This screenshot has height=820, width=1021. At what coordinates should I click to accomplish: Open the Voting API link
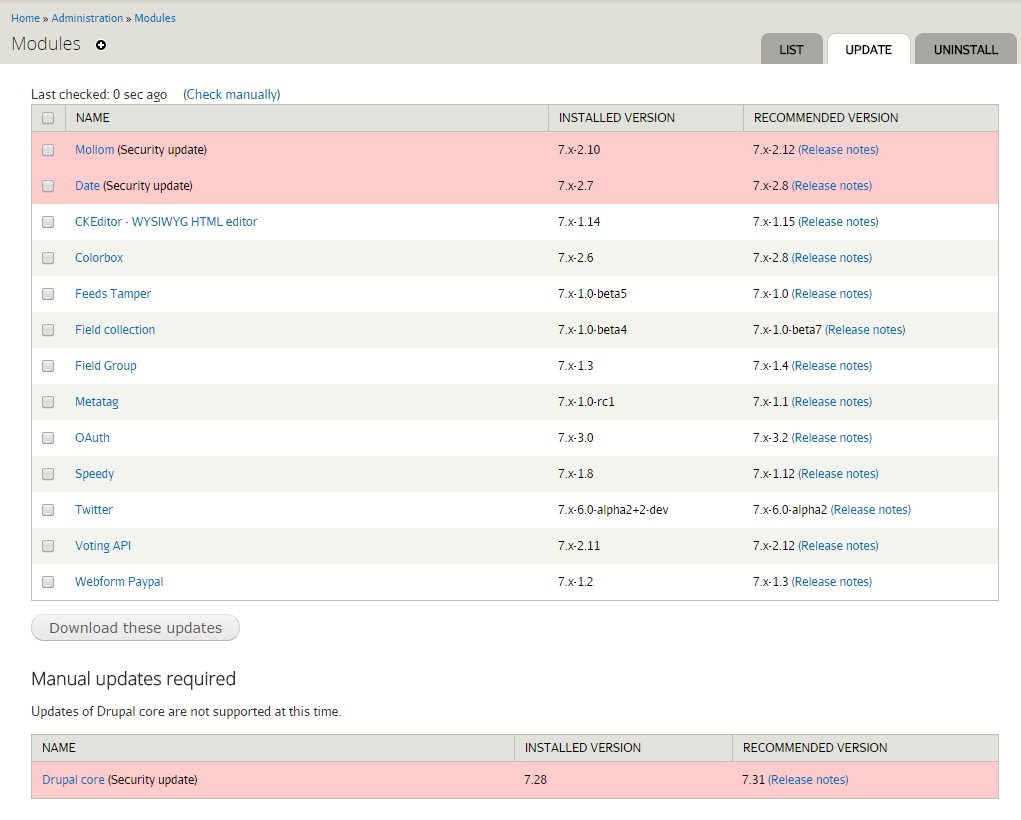pyautogui.click(x=103, y=546)
